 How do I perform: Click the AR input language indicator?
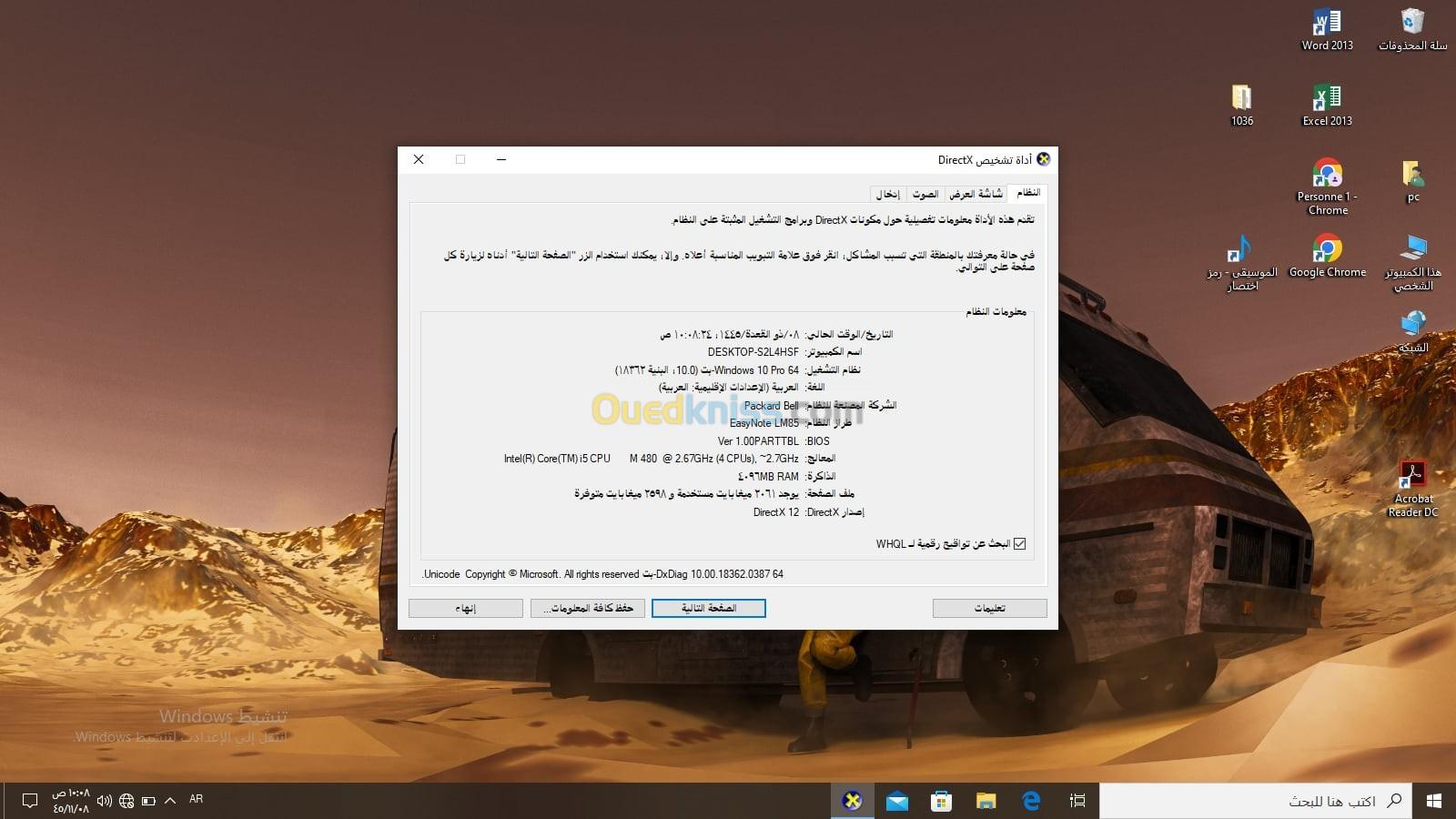click(196, 799)
